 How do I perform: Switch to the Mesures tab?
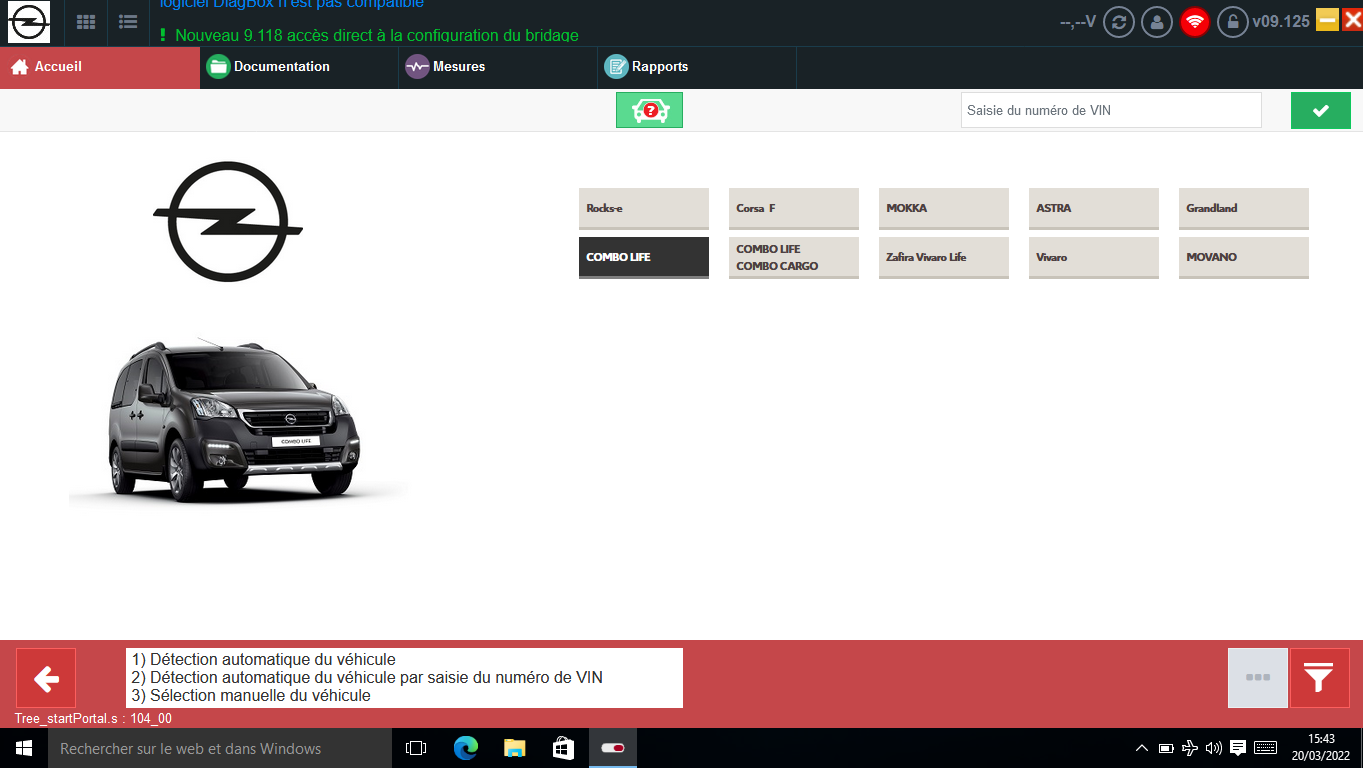498,67
